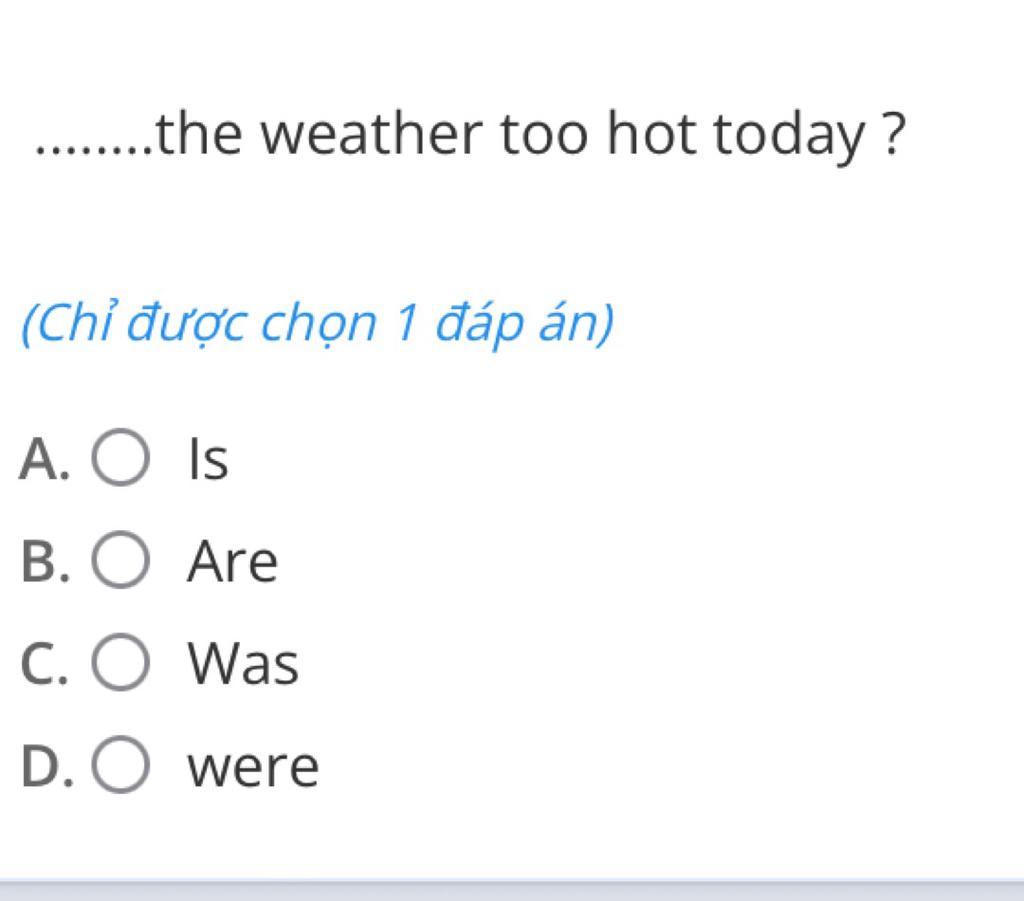Click the word weather in the question
Screen dimensions: 1024x901
[x=372, y=134]
